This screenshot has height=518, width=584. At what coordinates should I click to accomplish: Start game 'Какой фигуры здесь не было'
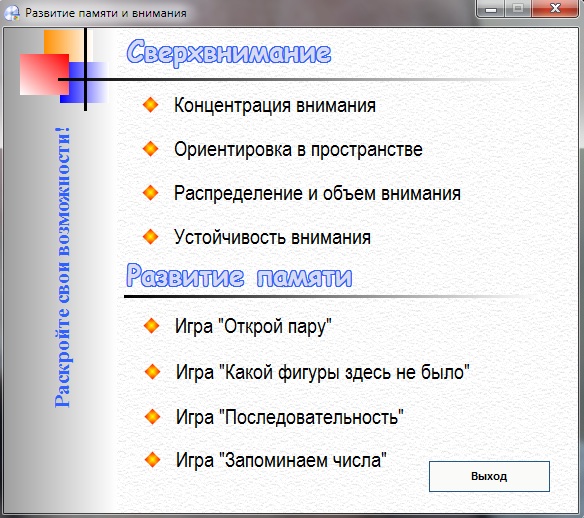(323, 372)
